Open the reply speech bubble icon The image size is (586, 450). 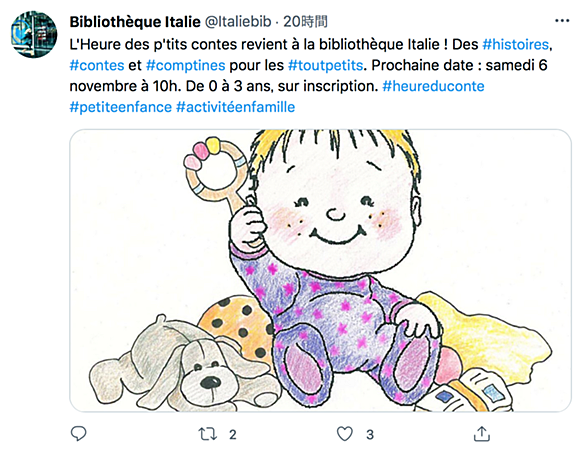pyautogui.click(x=78, y=434)
